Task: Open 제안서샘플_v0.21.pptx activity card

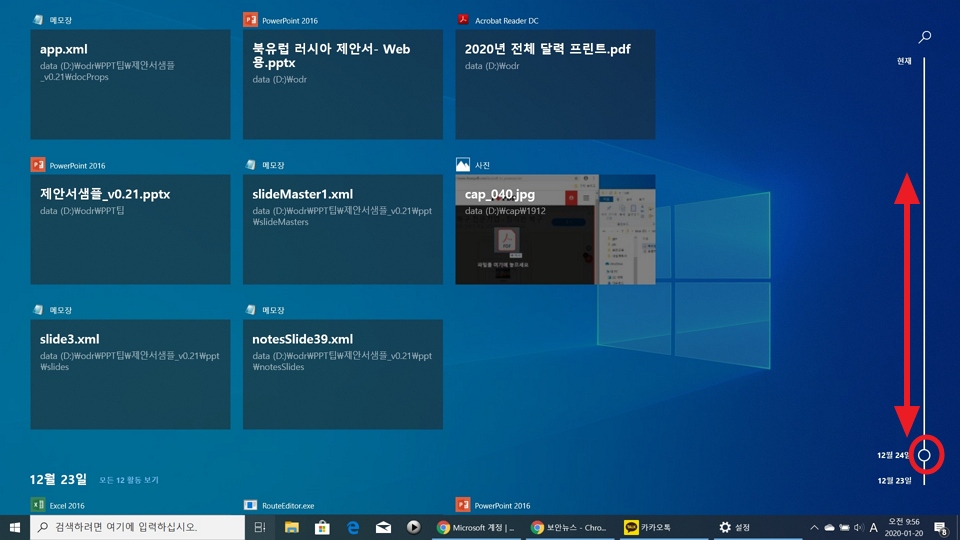Action: [130, 230]
